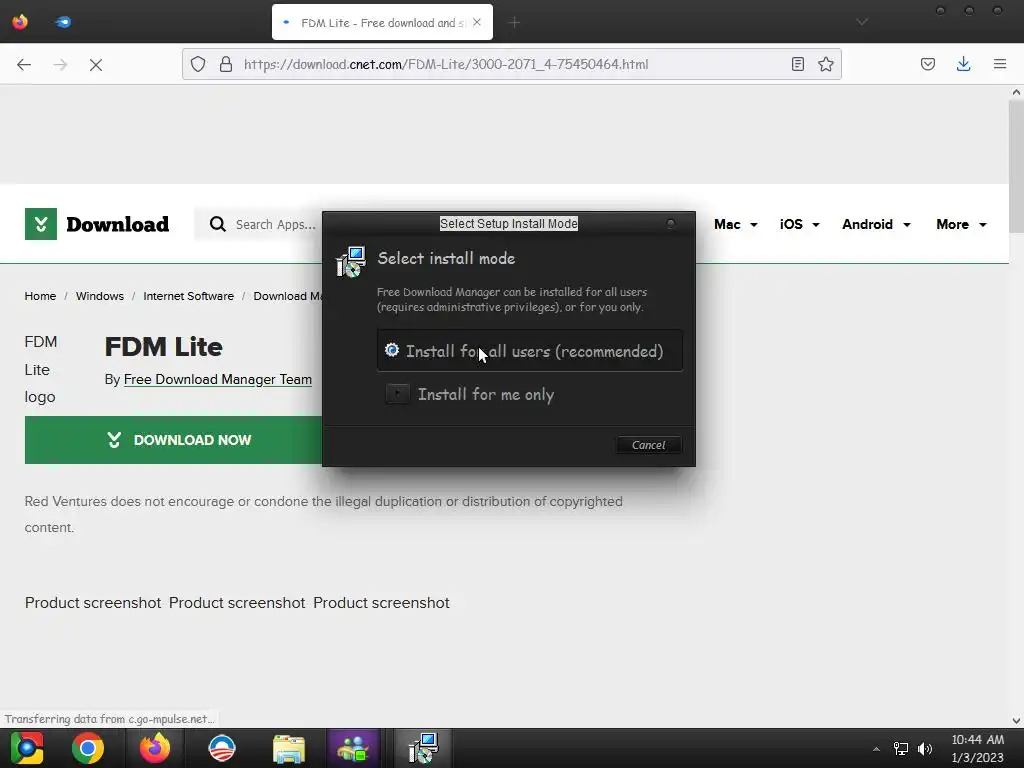Click the magnifier search icon
The width and height of the screenshot is (1024, 768).
click(x=217, y=225)
